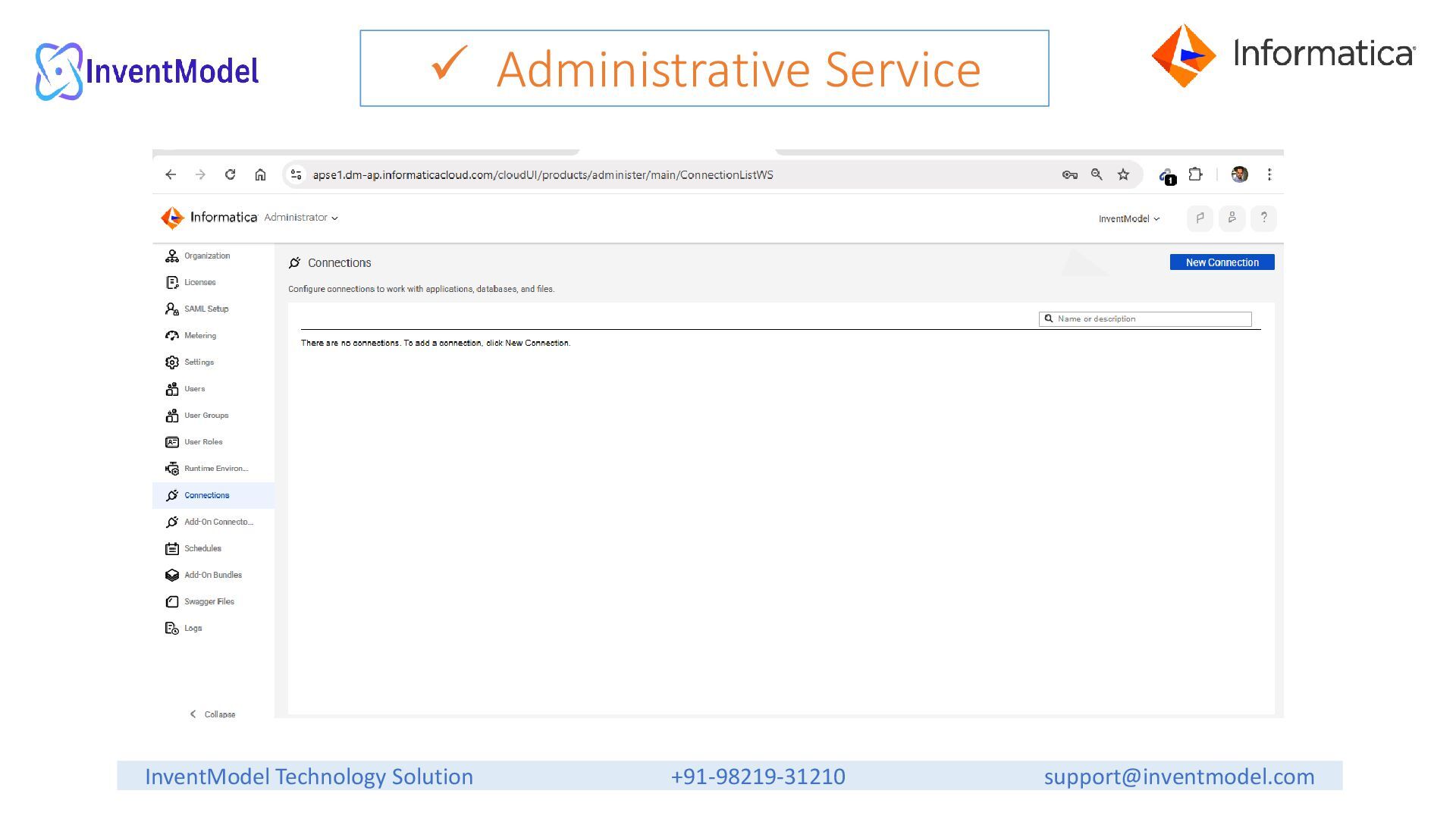Click the browser forward arrow
This screenshot has height=819, width=1456.
pos(200,174)
